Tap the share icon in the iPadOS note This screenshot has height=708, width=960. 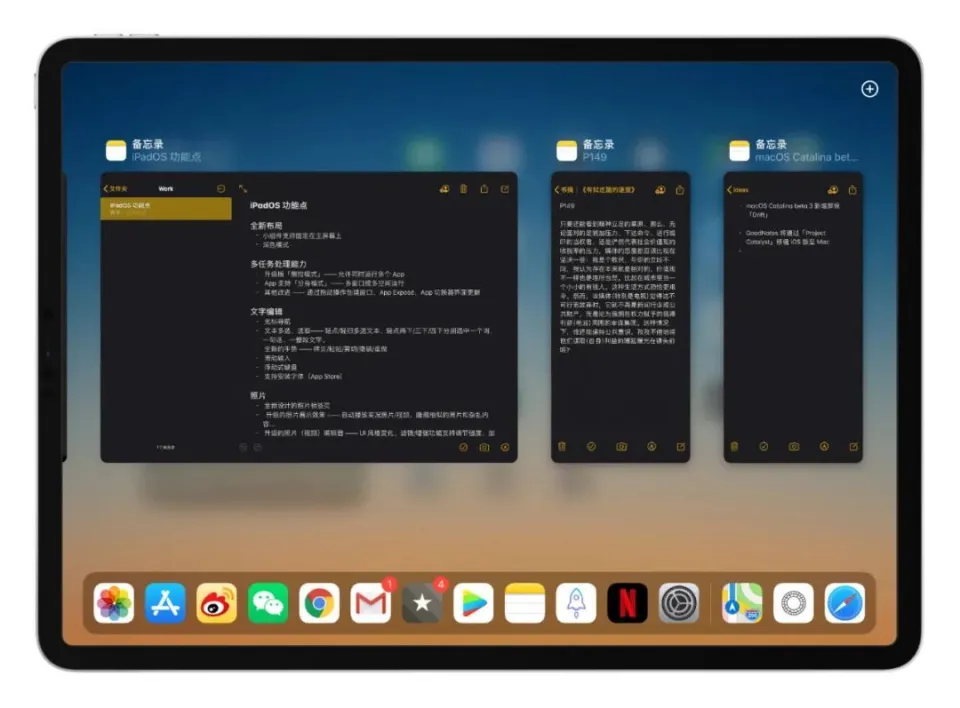click(x=484, y=189)
